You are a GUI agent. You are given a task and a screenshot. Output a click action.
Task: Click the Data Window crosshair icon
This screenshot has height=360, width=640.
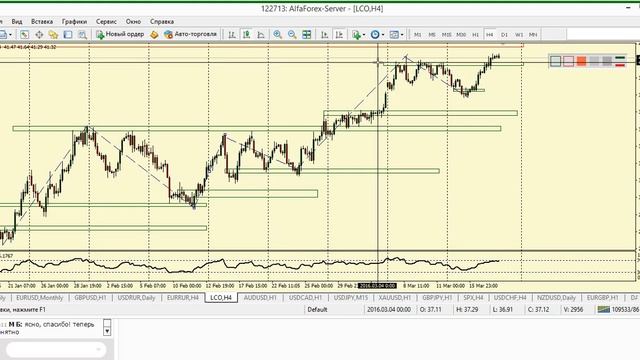[39, 35]
